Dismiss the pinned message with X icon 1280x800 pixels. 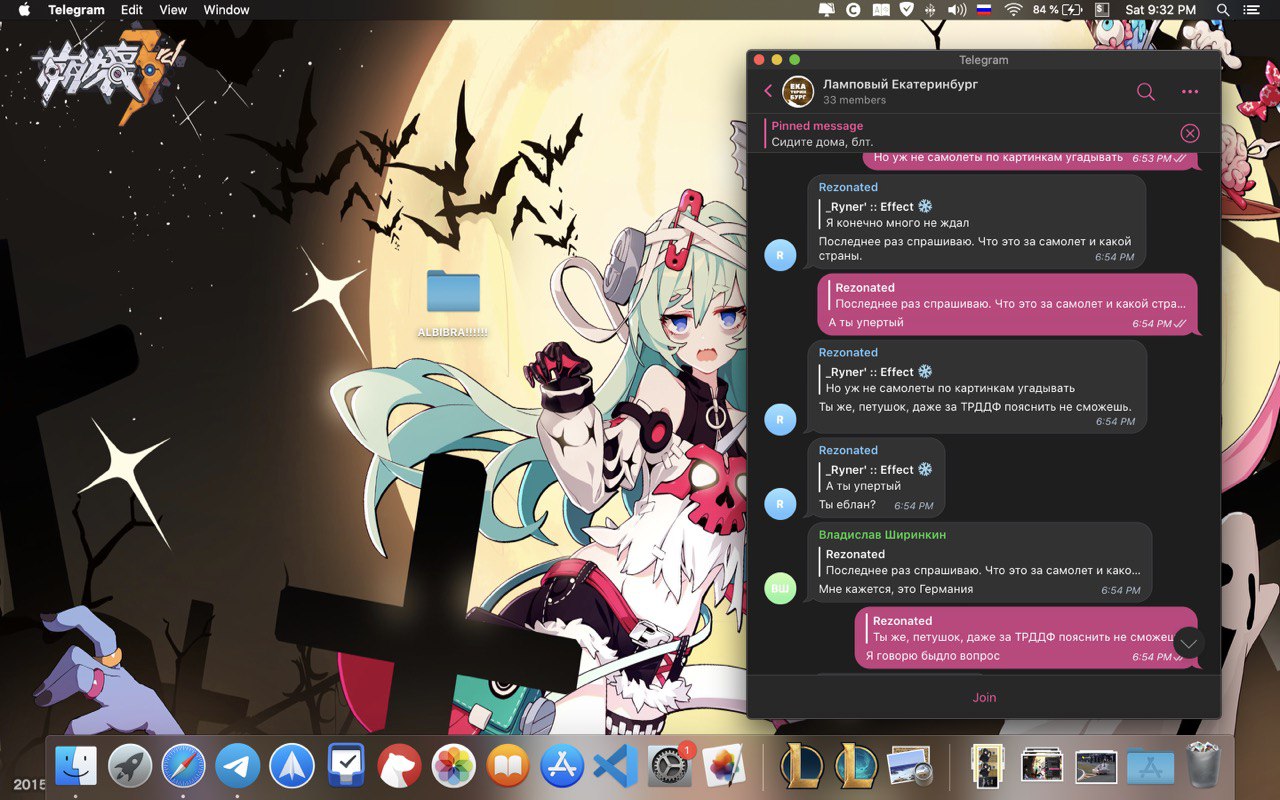(x=1190, y=133)
